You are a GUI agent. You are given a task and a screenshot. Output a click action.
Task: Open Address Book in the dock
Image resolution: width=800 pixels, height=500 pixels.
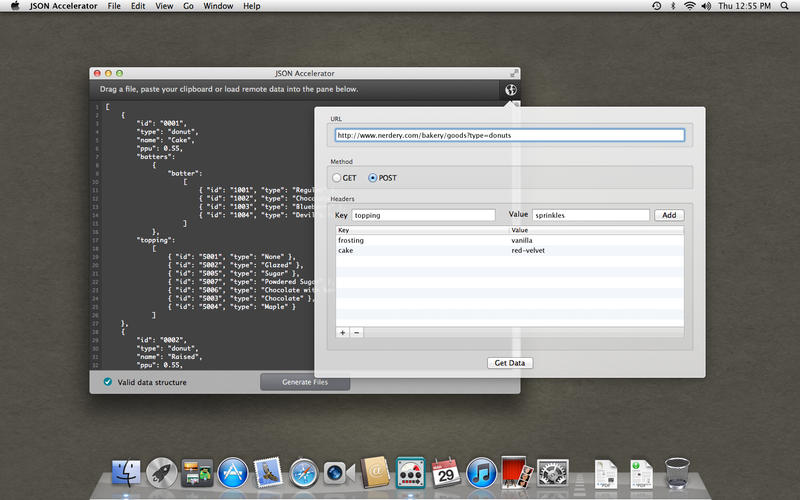point(374,472)
